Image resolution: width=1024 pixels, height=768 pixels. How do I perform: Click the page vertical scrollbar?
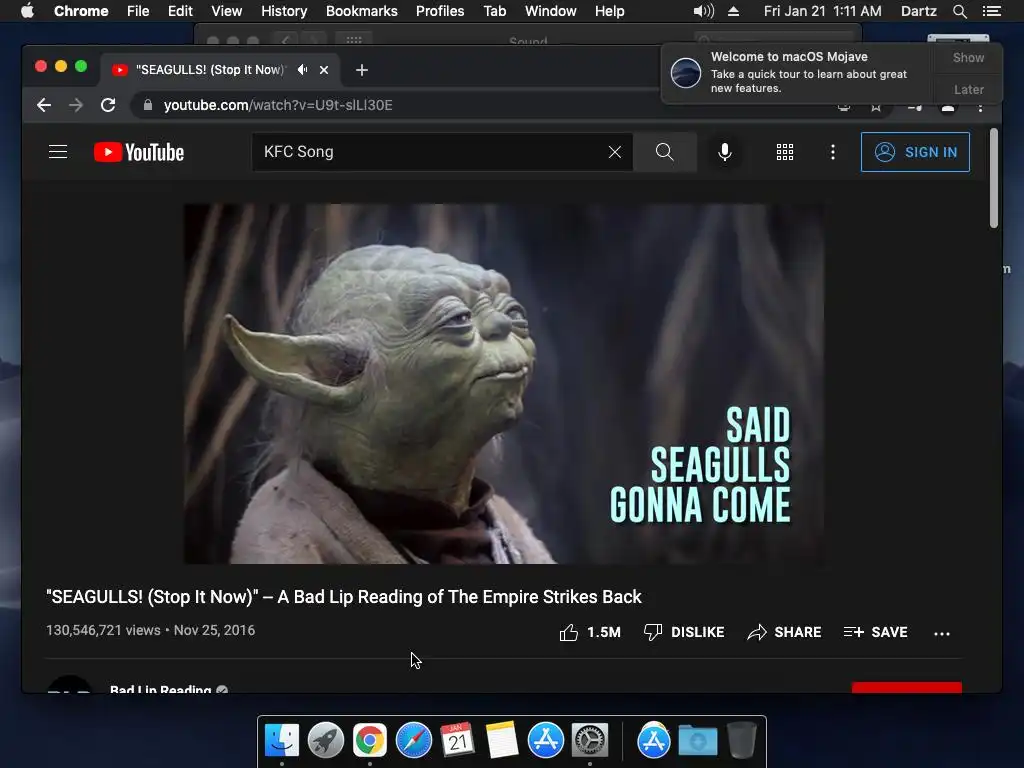pos(993,178)
